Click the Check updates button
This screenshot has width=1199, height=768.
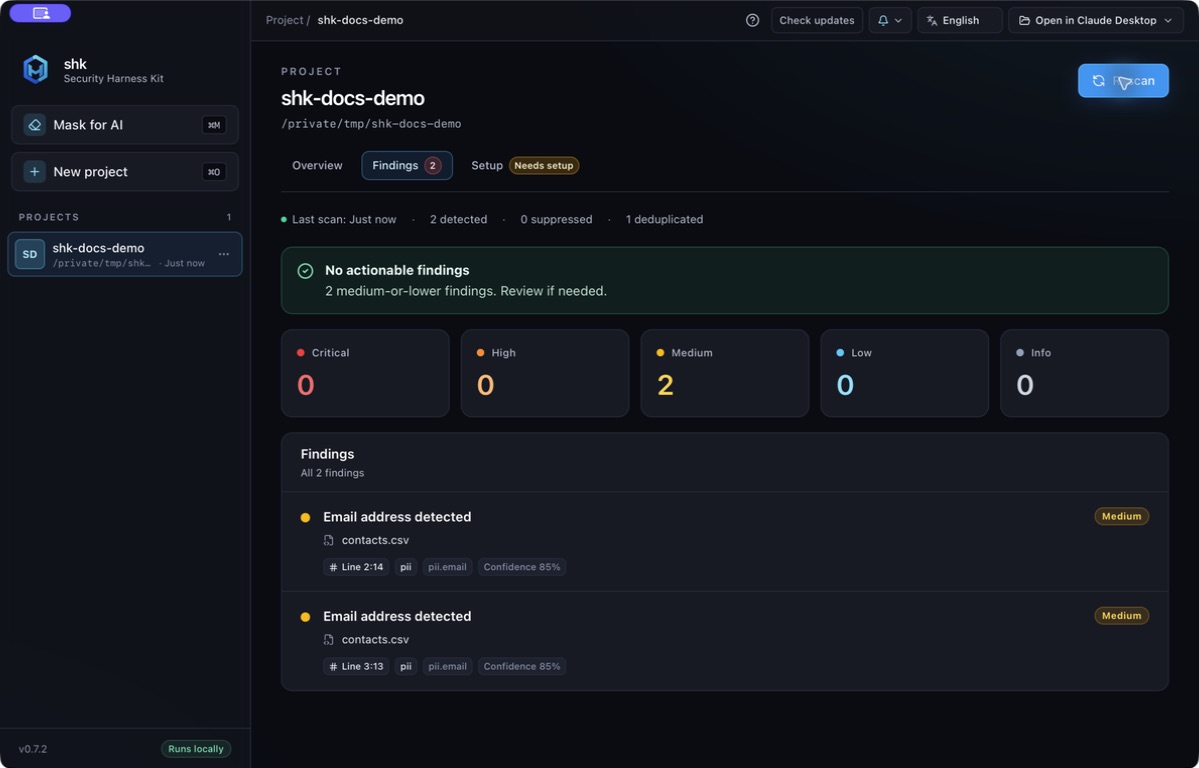[817, 21]
